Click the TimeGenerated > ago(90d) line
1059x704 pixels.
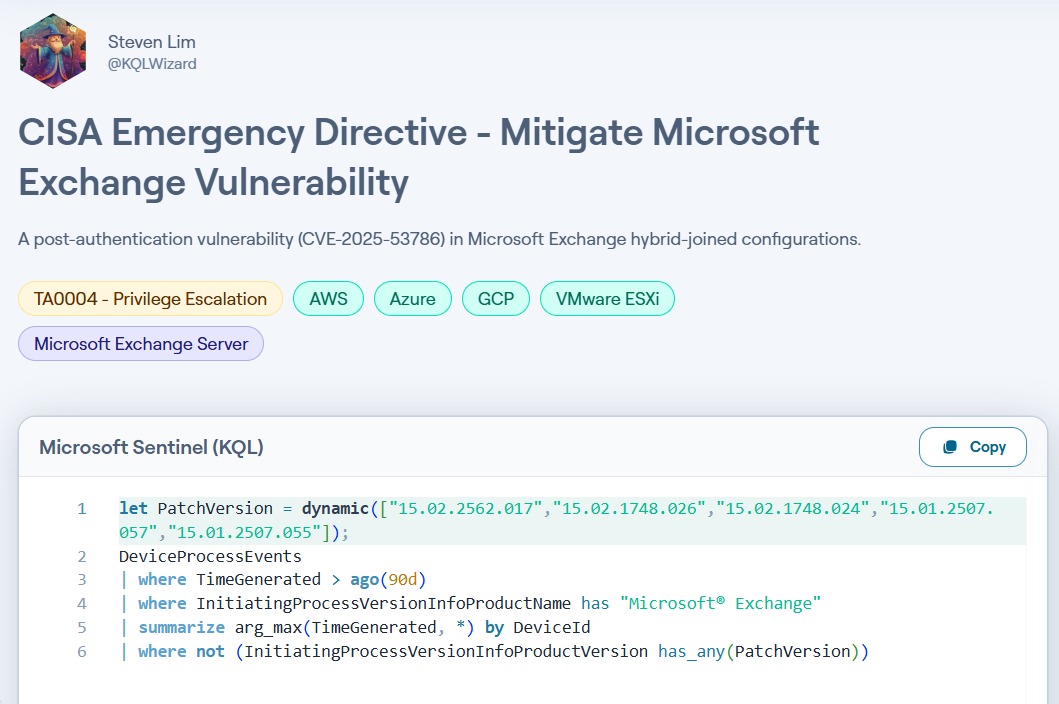point(273,580)
